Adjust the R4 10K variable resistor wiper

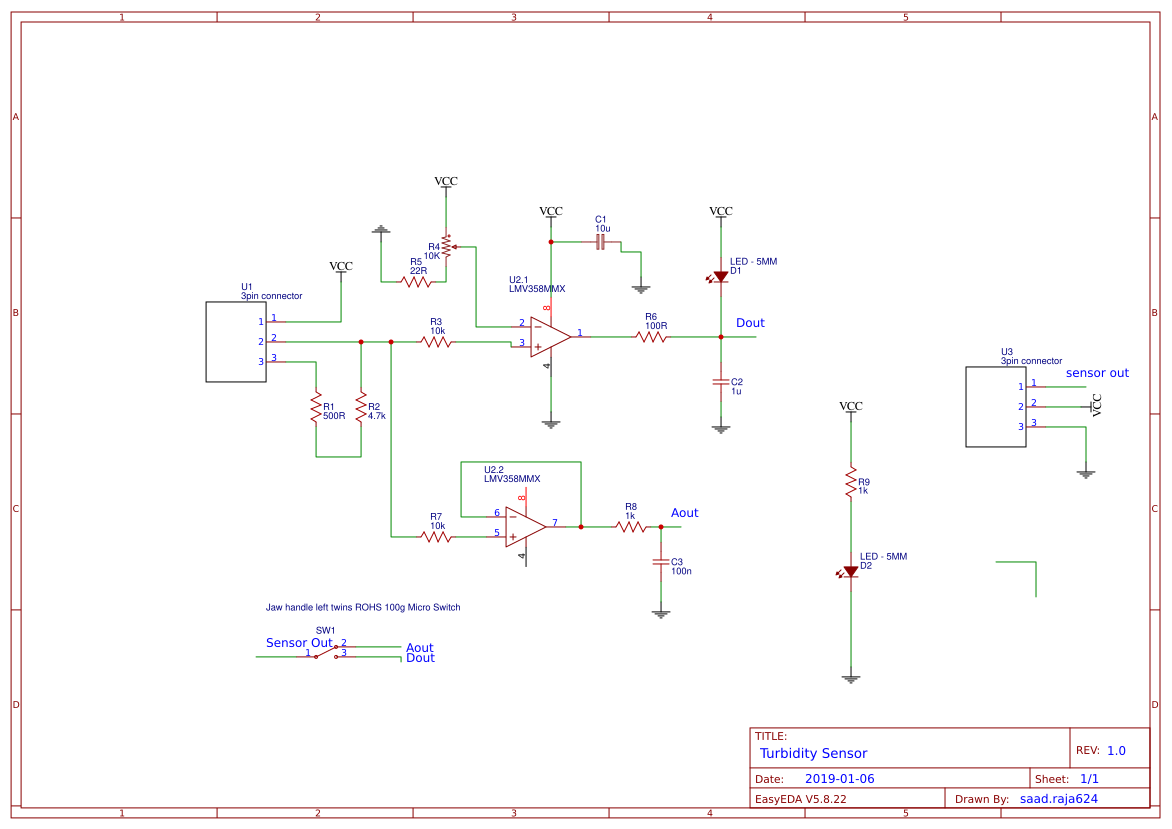(x=455, y=247)
